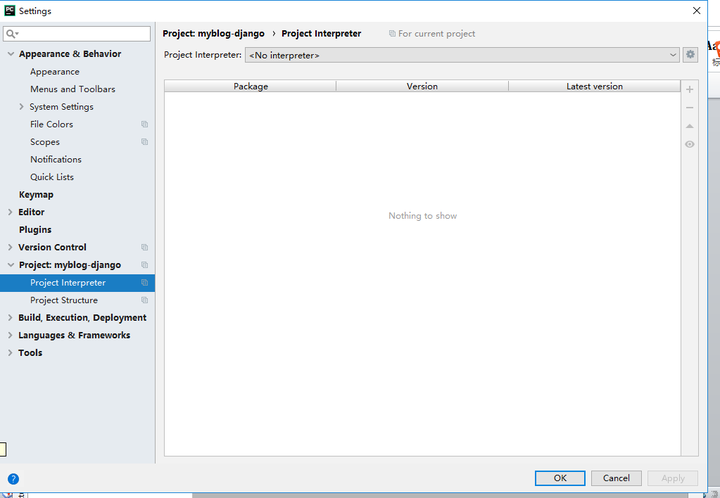This screenshot has width=720, height=498.
Task: Click the minus icon to uninstall package
Action: (x=689, y=108)
